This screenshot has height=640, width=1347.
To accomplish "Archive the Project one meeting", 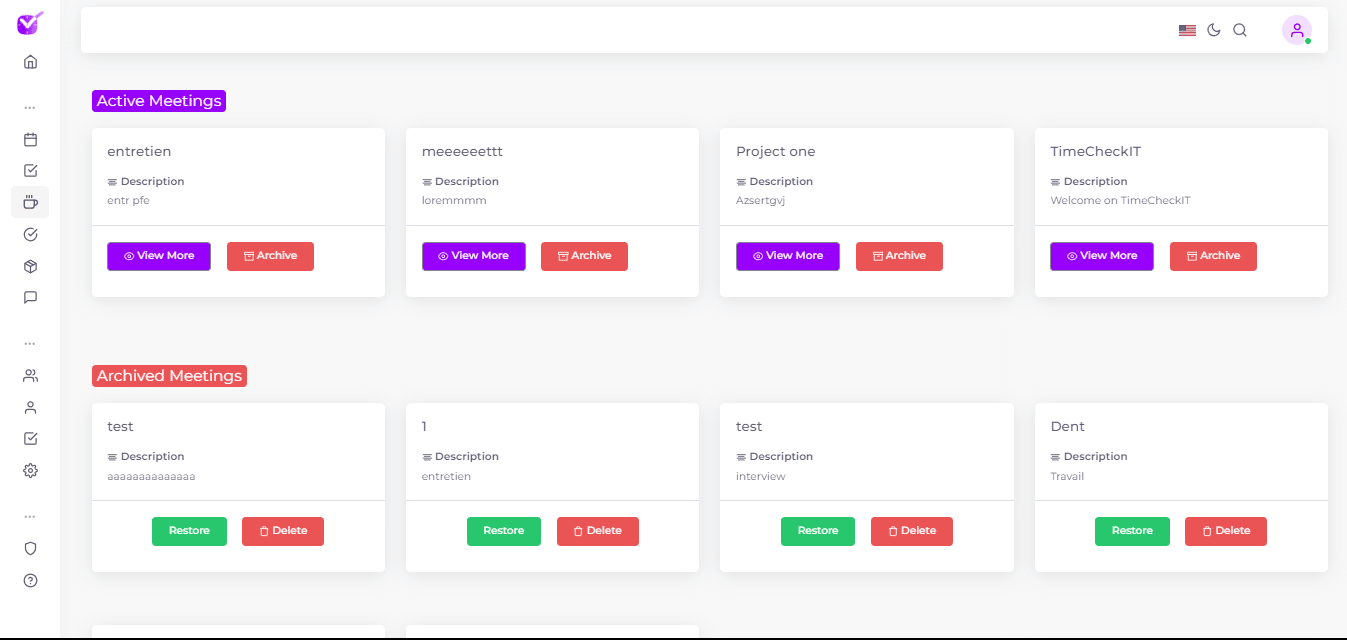I will (x=899, y=256).
